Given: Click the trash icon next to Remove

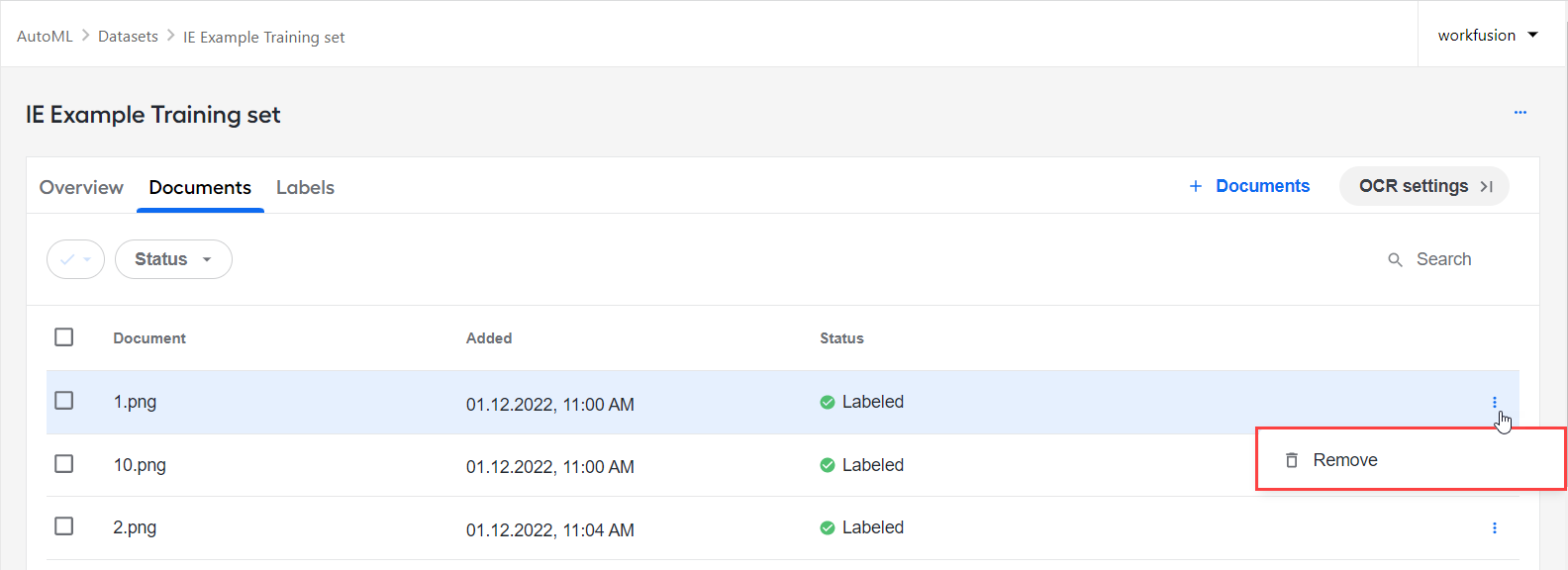Looking at the screenshot, I should pos(1291,460).
